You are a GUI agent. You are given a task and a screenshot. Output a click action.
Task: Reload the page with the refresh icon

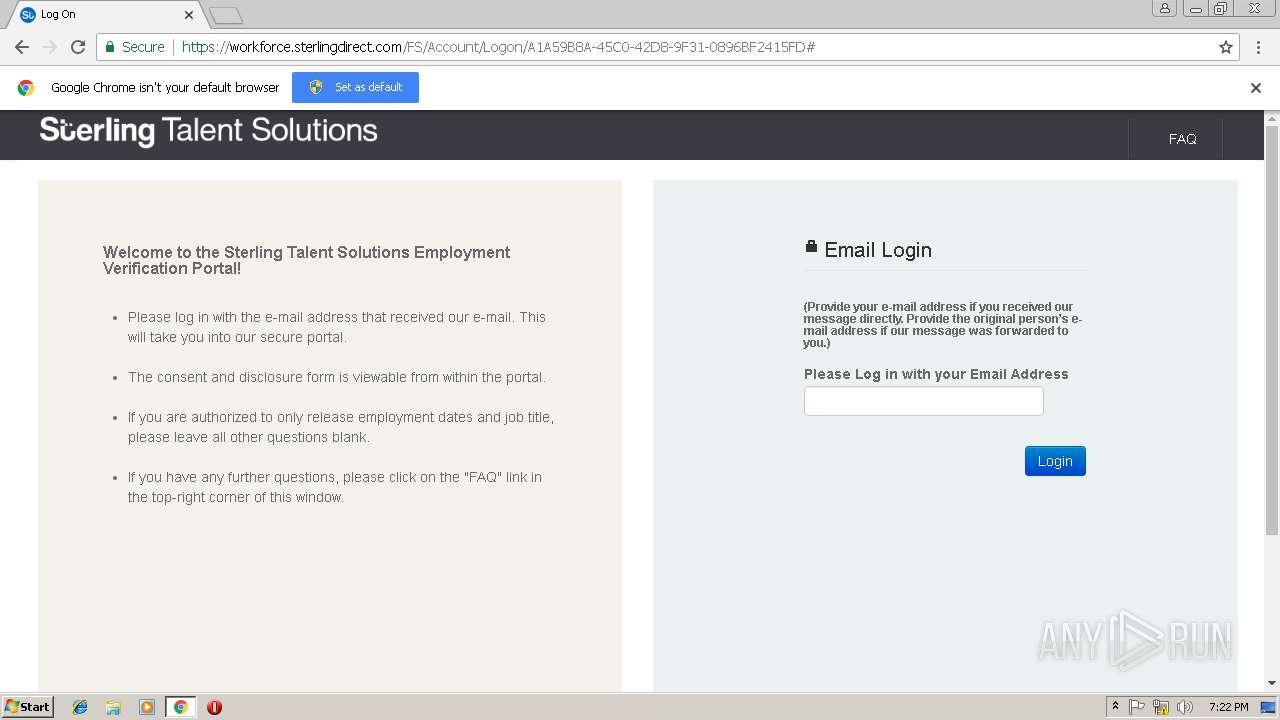coord(78,47)
